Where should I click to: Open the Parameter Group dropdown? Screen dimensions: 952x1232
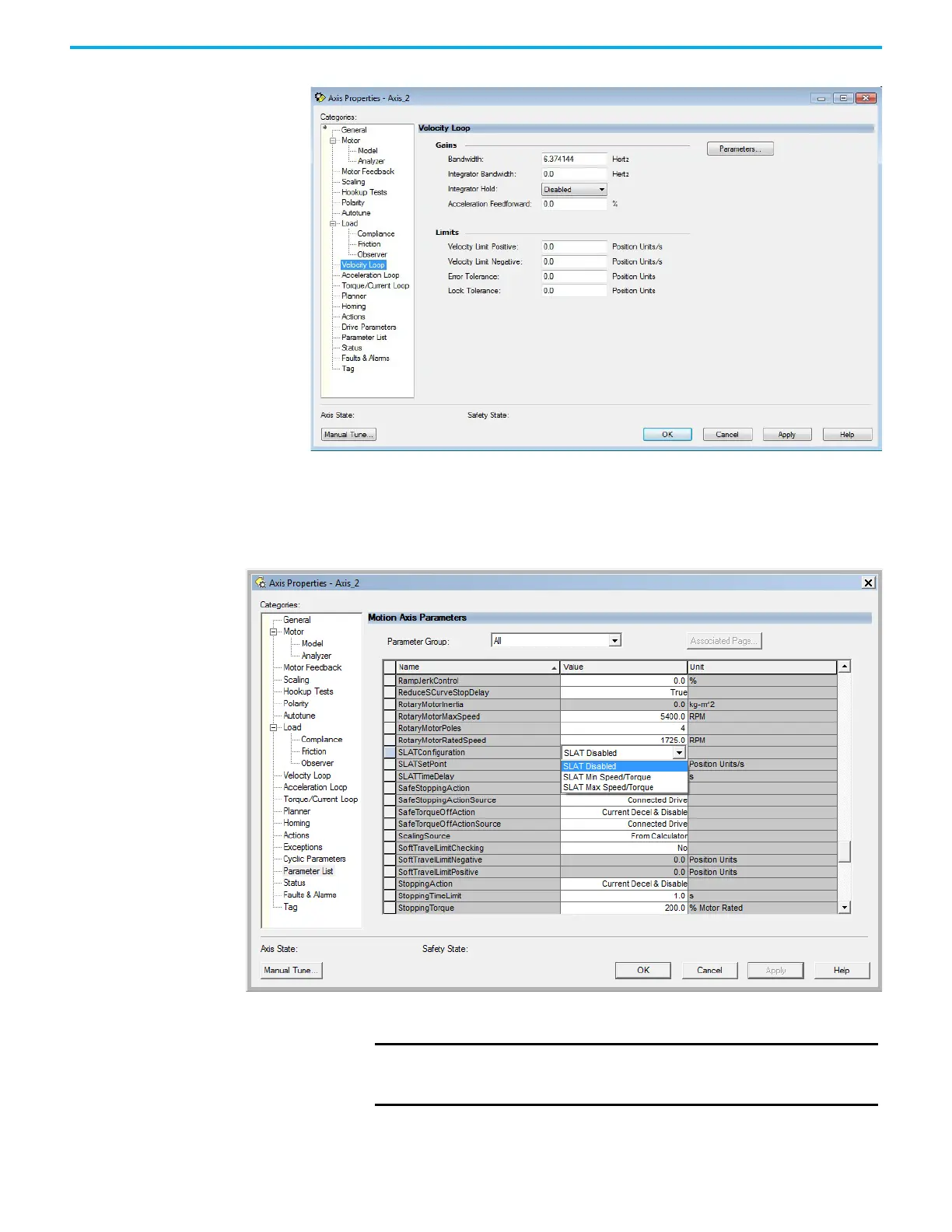coord(614,641)
